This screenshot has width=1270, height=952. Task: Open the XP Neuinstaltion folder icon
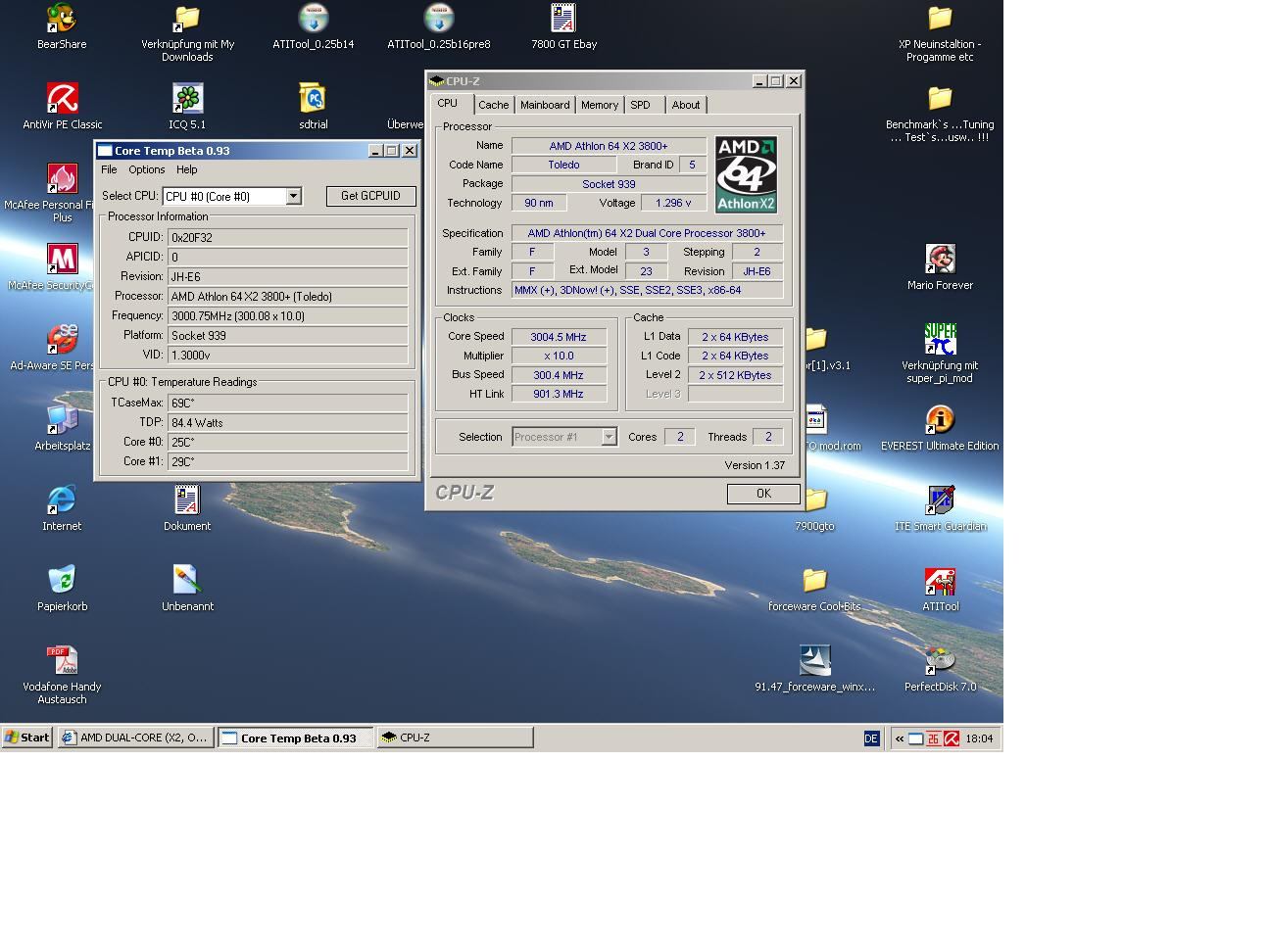coord(940,18)
